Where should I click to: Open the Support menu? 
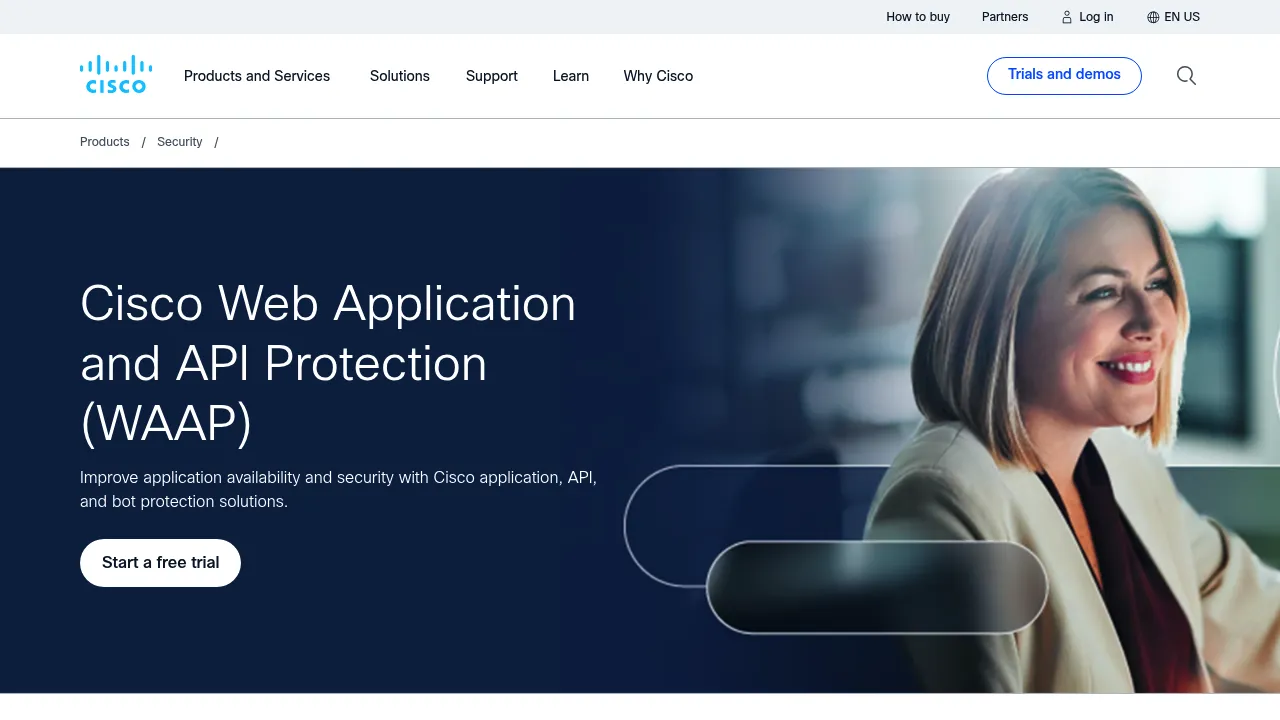pos(492,76)
